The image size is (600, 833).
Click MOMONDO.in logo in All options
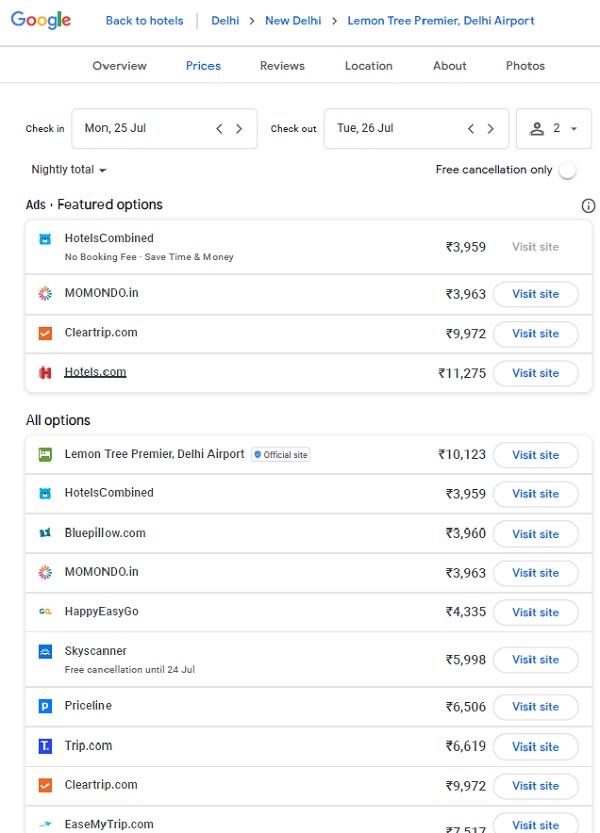tap(45, 572)
